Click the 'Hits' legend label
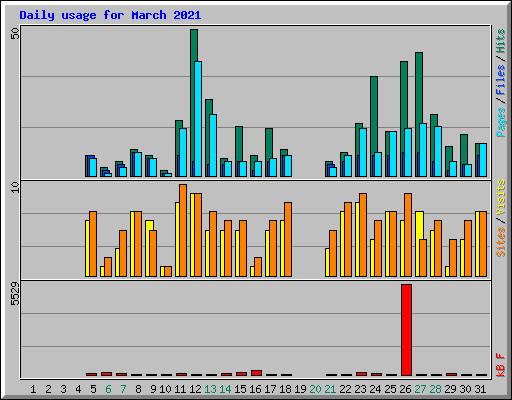Viewport: 512px width, 400px height. pos(501,41)
